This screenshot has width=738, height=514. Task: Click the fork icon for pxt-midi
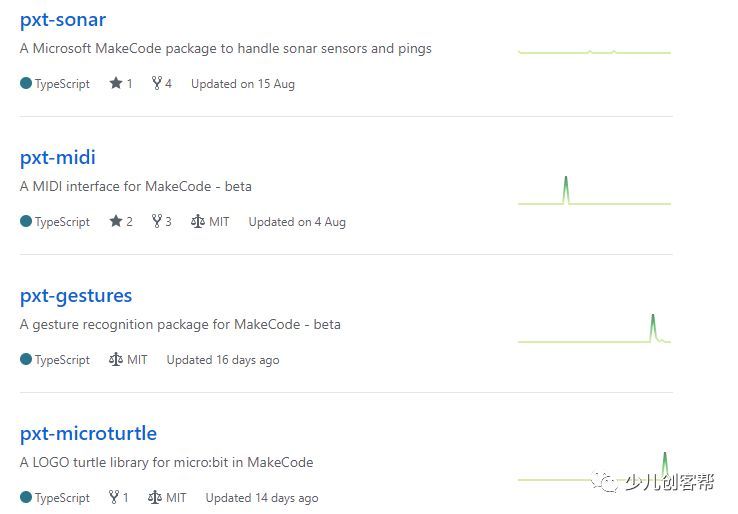point(157,222)
